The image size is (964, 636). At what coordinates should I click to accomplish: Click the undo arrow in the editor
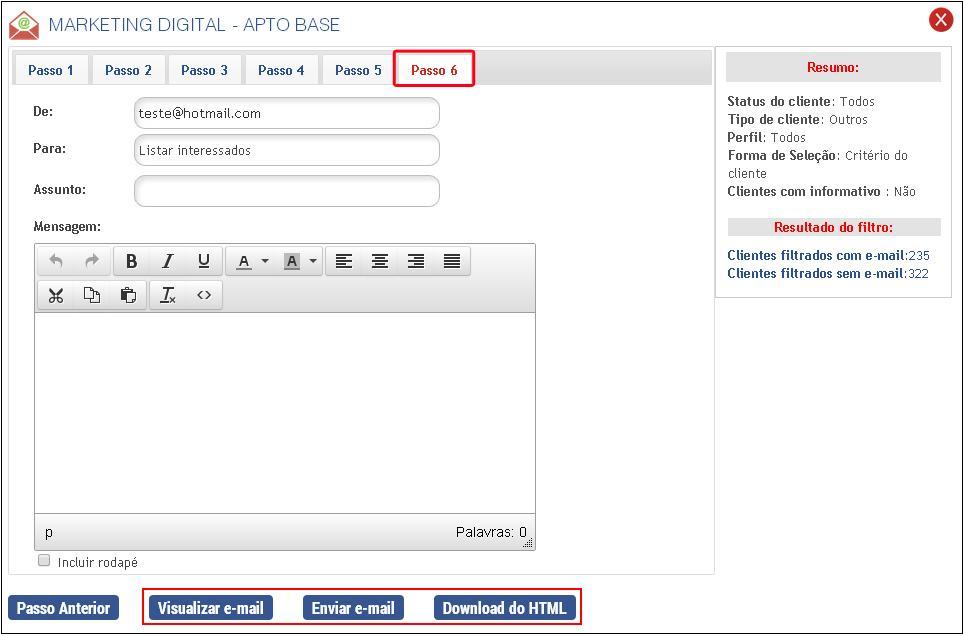point(56,261)
